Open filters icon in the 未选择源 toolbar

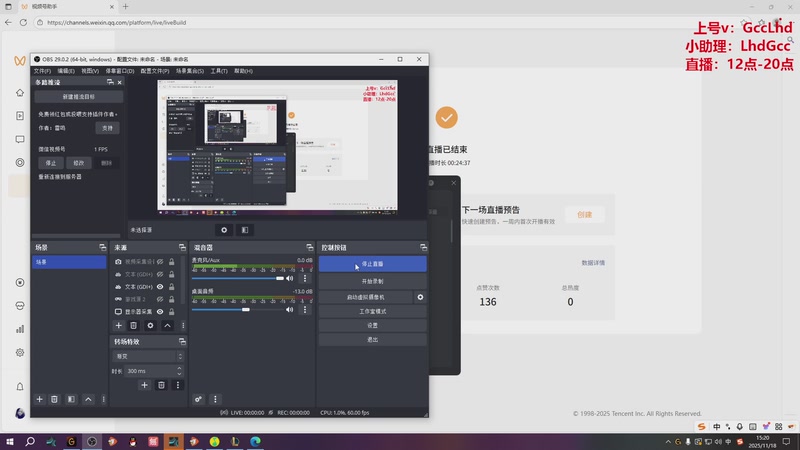tap(245, 230)
